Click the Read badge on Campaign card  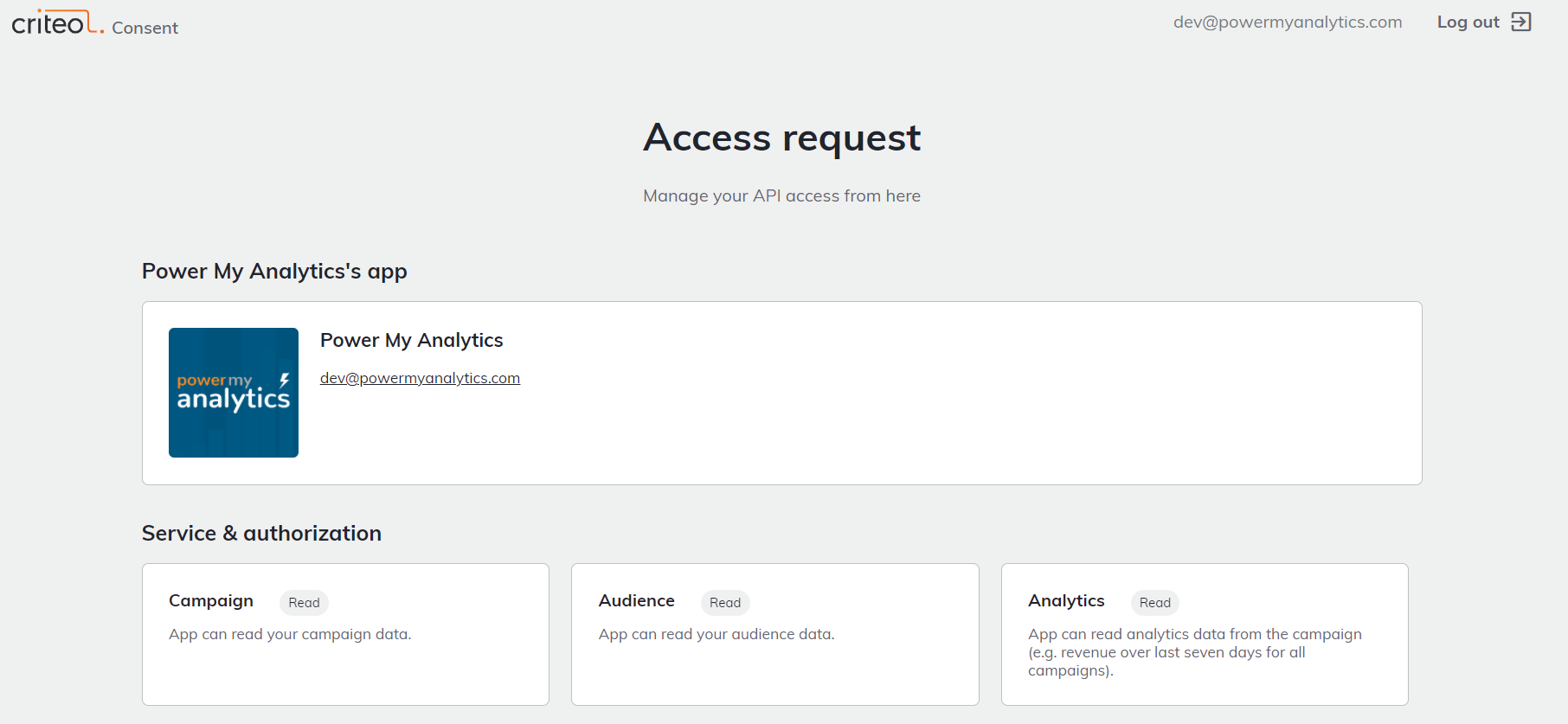tap(304, 603)
